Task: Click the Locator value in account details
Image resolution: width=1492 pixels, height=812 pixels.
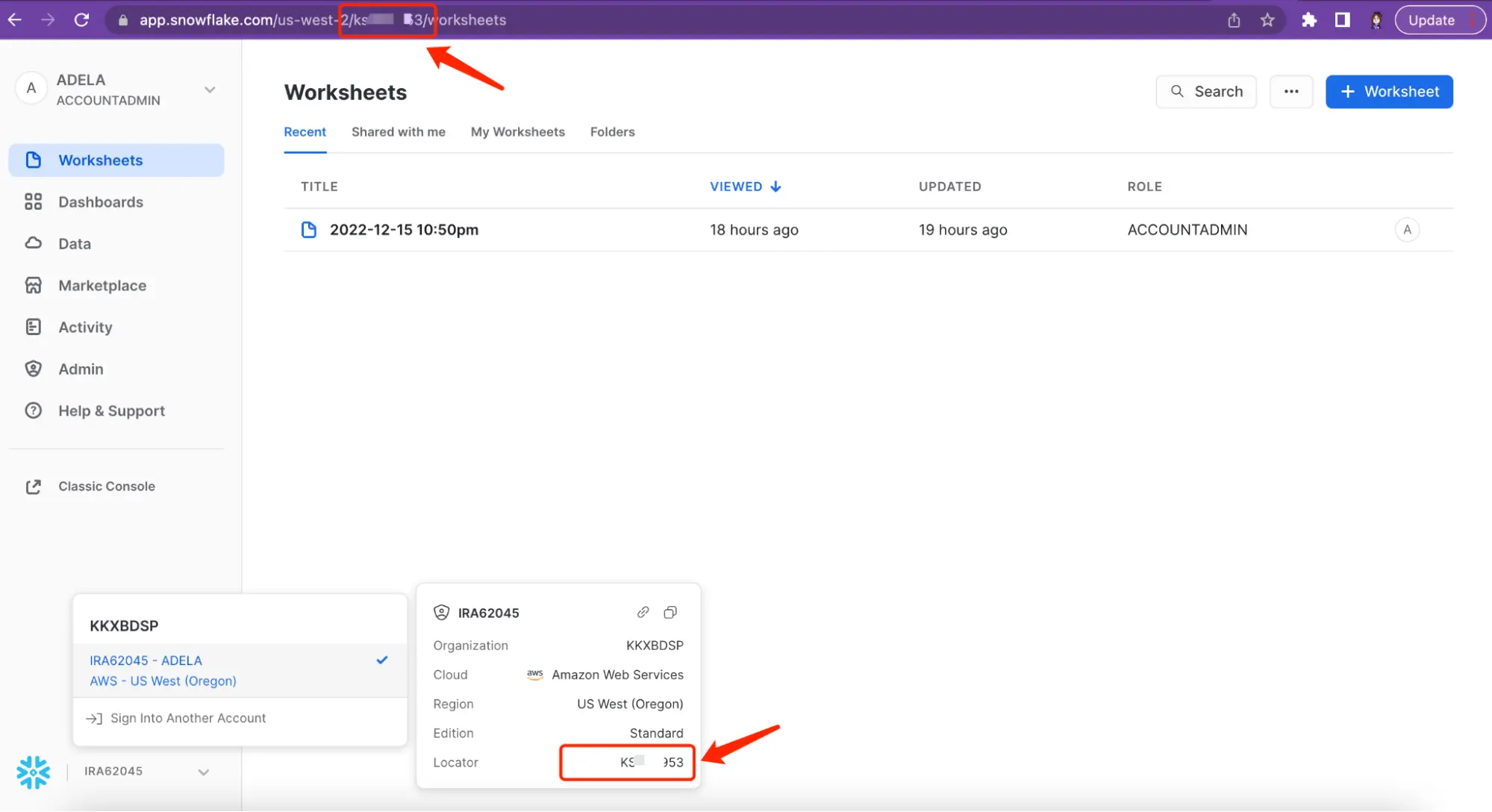Action: 652,763
